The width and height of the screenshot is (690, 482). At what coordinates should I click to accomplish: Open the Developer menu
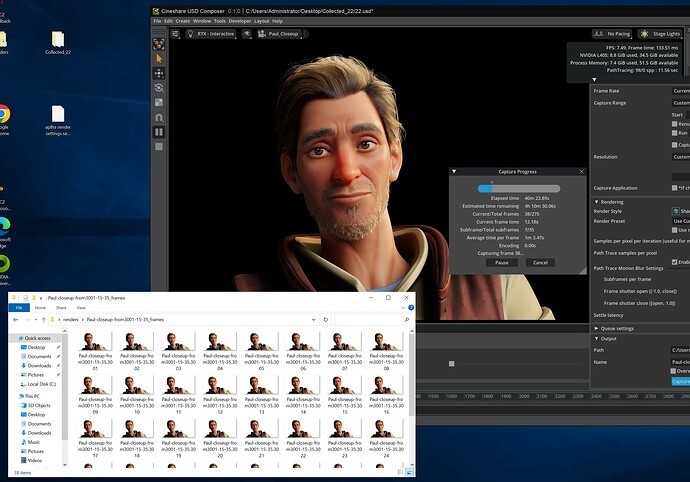(x=239, y=20)
